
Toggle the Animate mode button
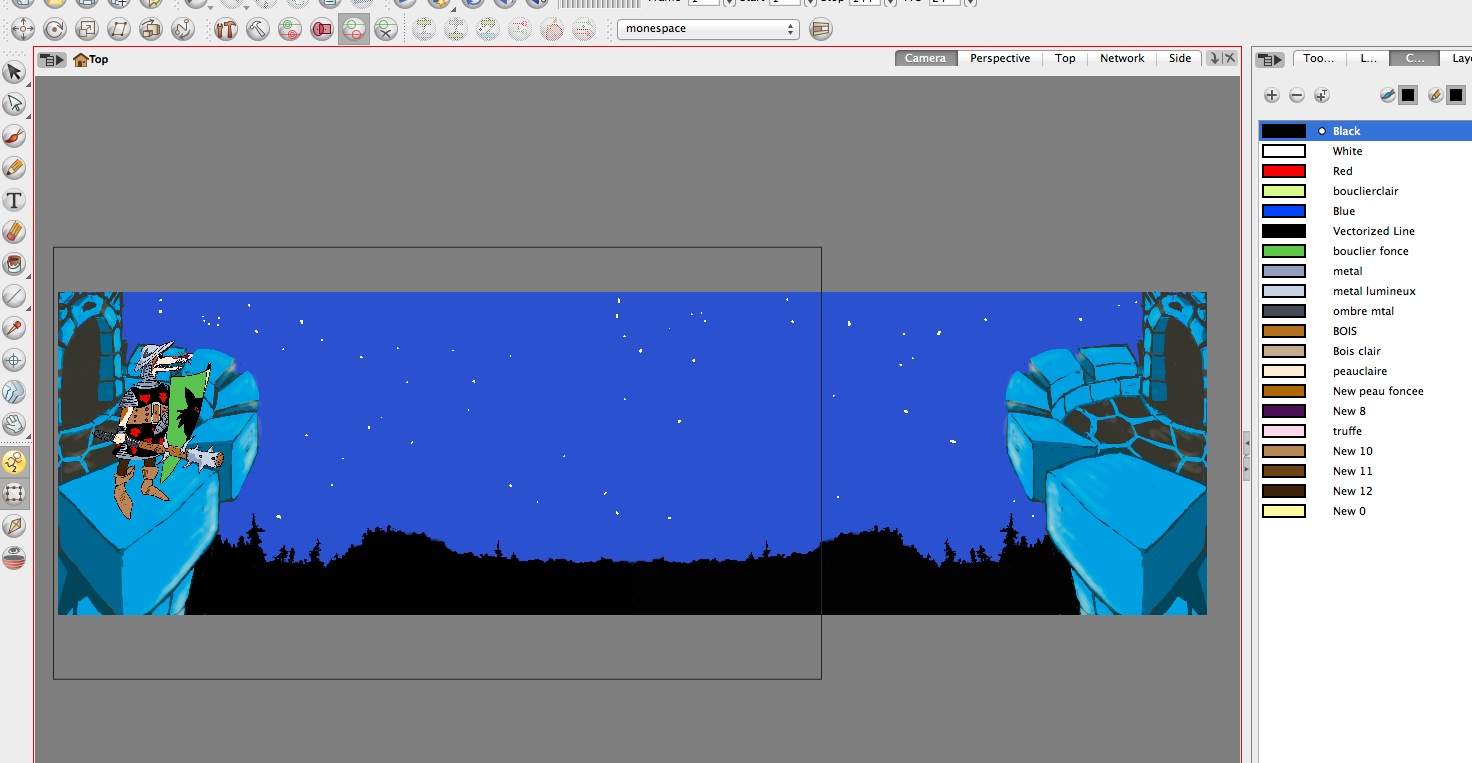coord(14,461)
